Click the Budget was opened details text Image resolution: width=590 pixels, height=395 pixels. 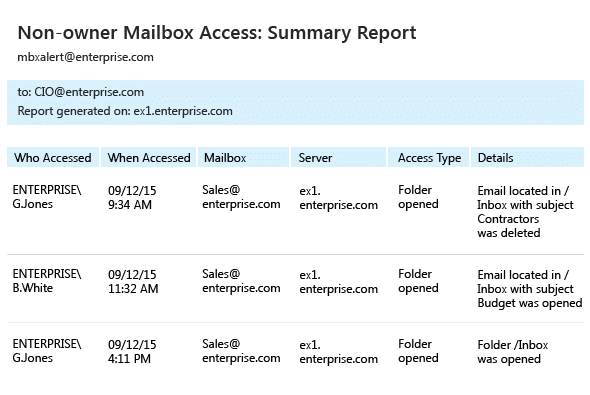pyautogui.click(x=530, y=303)
